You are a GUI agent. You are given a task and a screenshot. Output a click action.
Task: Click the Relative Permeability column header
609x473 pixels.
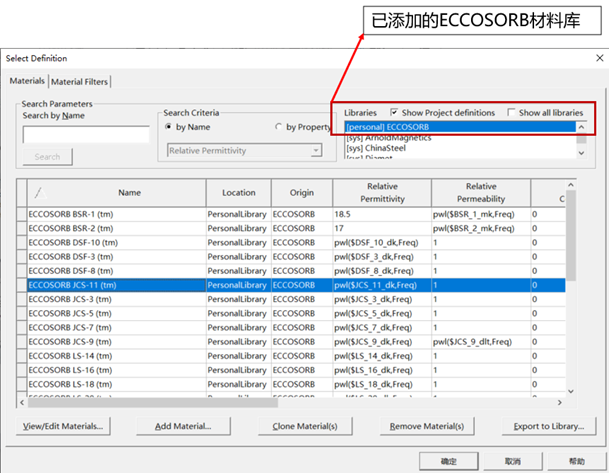481,193
